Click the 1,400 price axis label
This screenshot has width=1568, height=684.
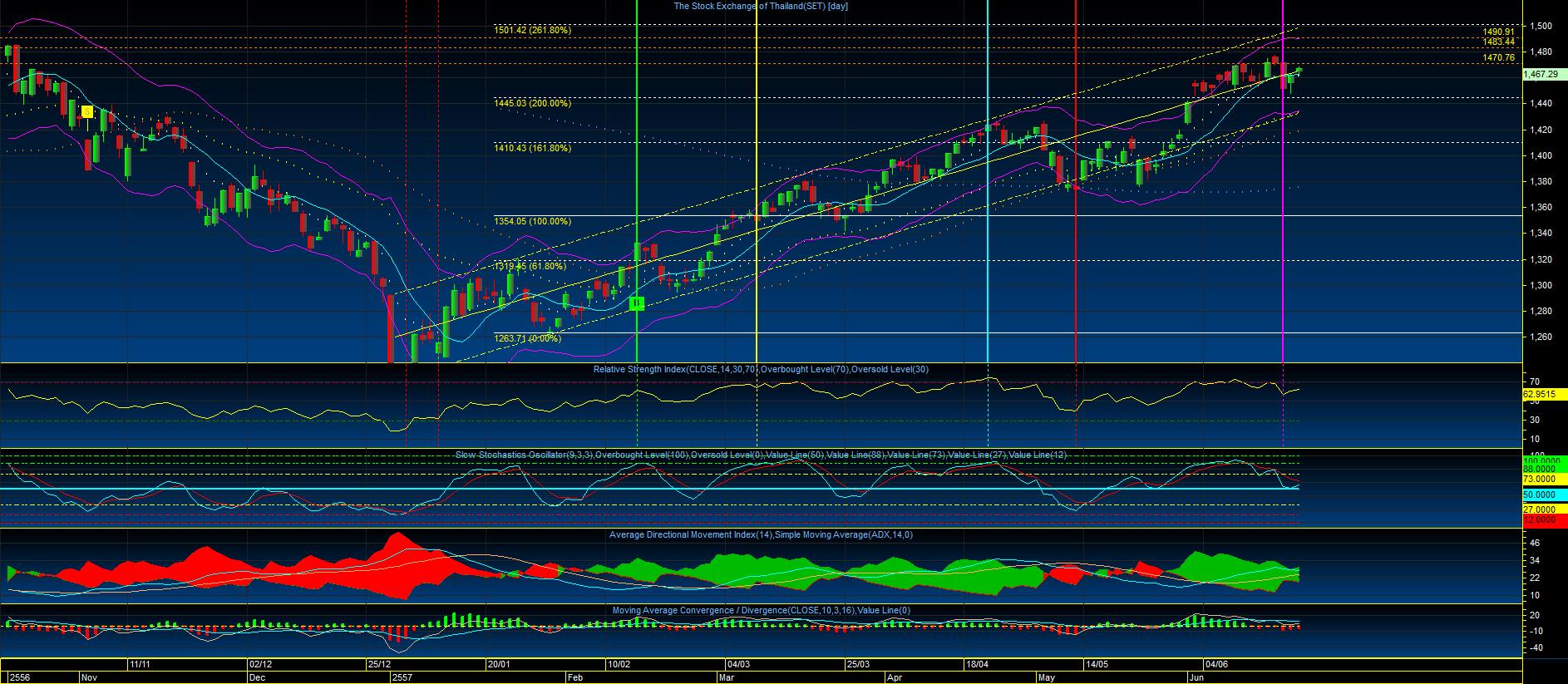[x=1541, y=155]
